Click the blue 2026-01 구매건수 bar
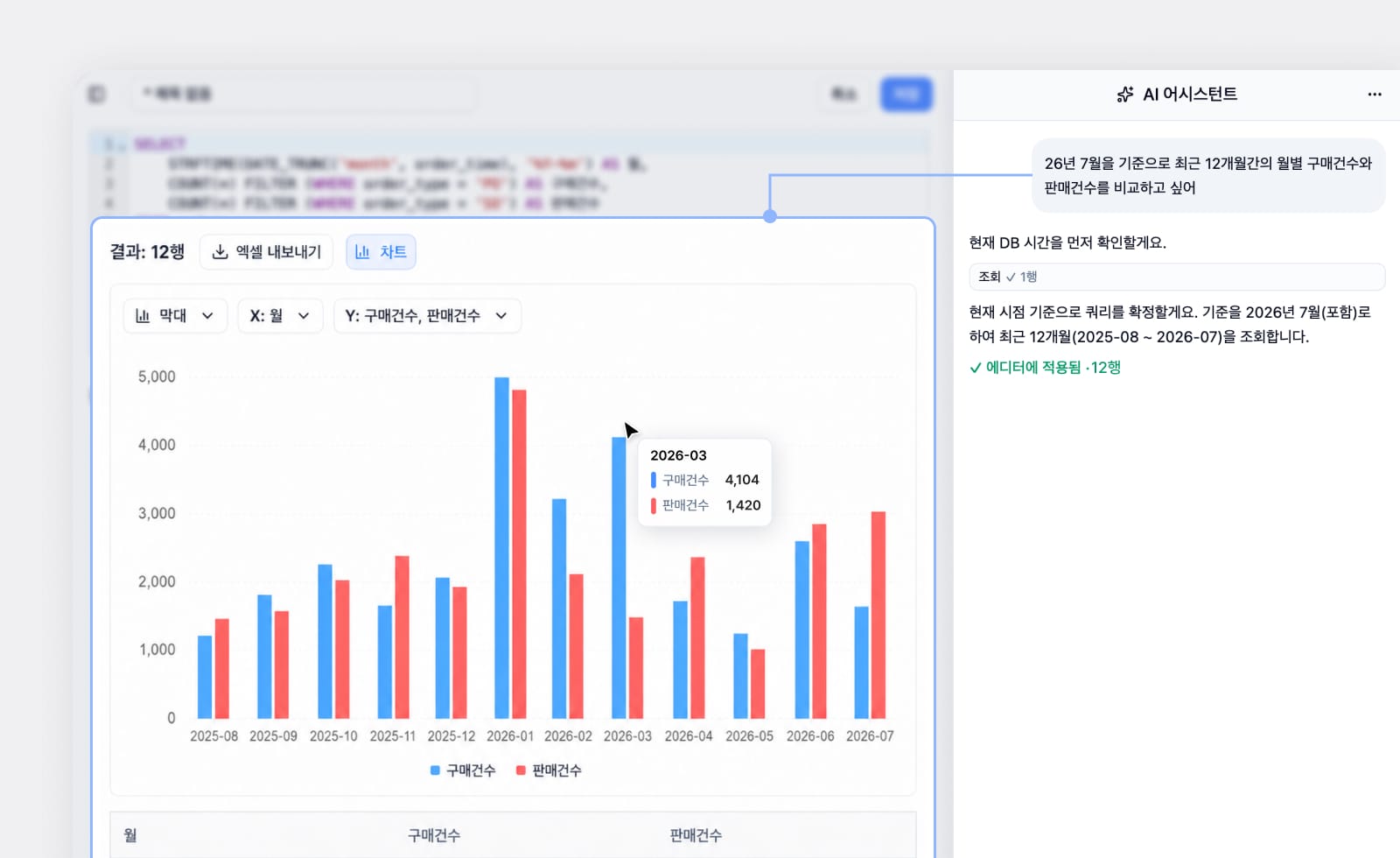 501,548
